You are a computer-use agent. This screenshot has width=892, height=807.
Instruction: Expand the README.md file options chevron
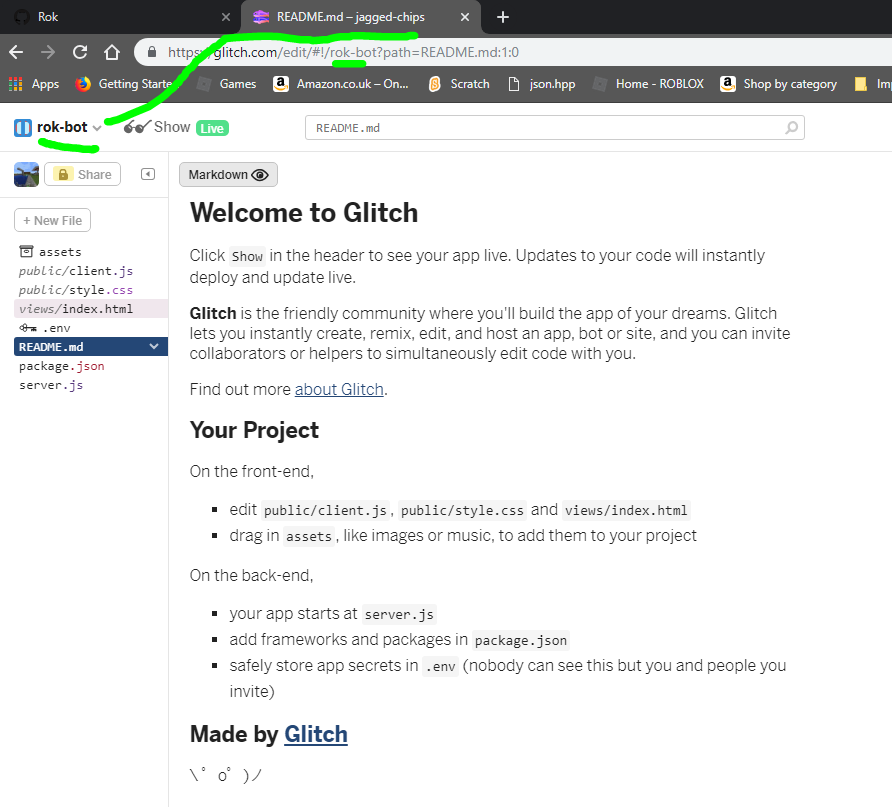[154, 346]
